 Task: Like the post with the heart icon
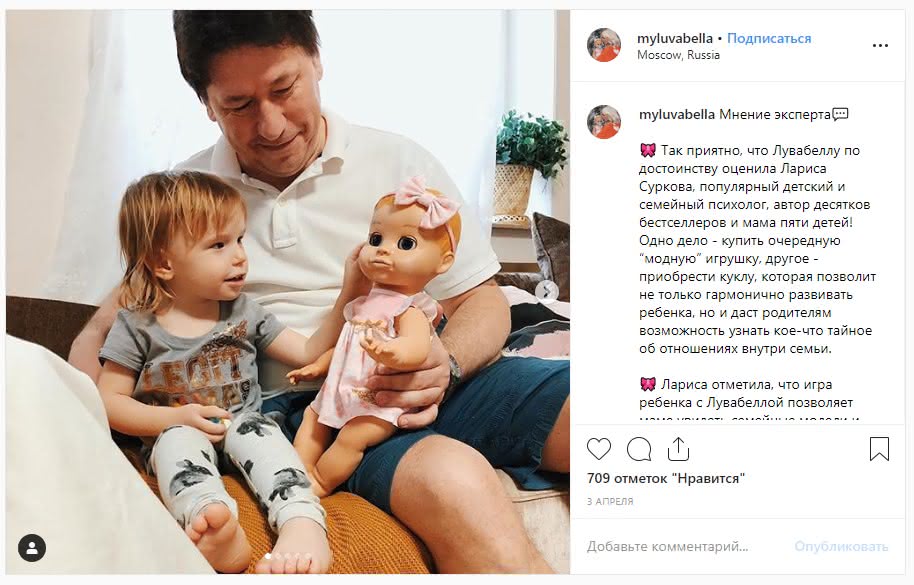[599, 449]
